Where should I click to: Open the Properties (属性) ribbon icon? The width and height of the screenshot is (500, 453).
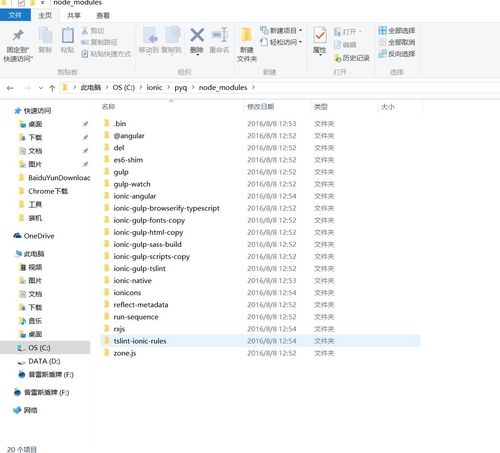320,35
